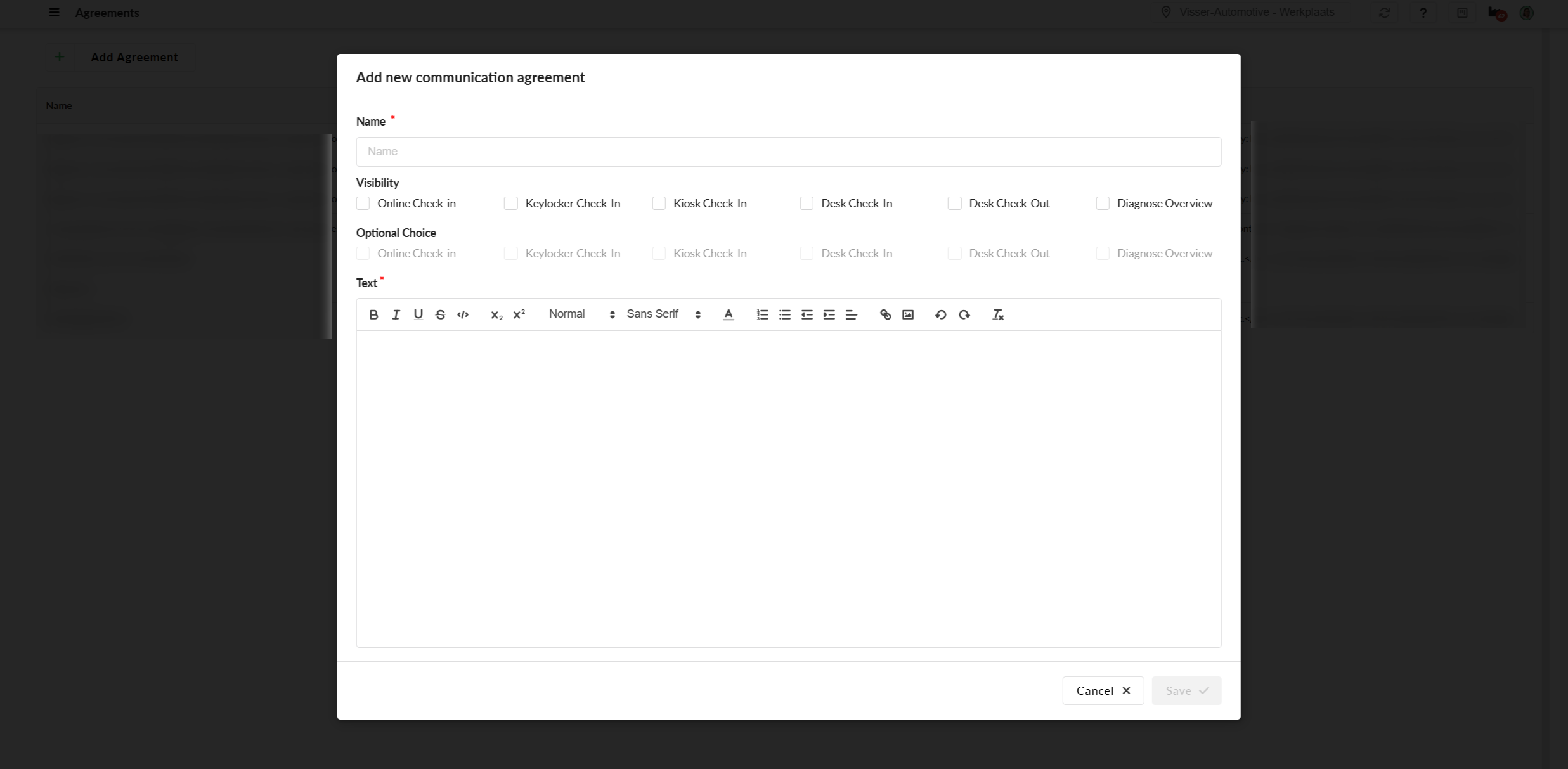Viewport: 1568px width, 769px height.
Task: Click the help question mark icon
Action: (1423, 13)
